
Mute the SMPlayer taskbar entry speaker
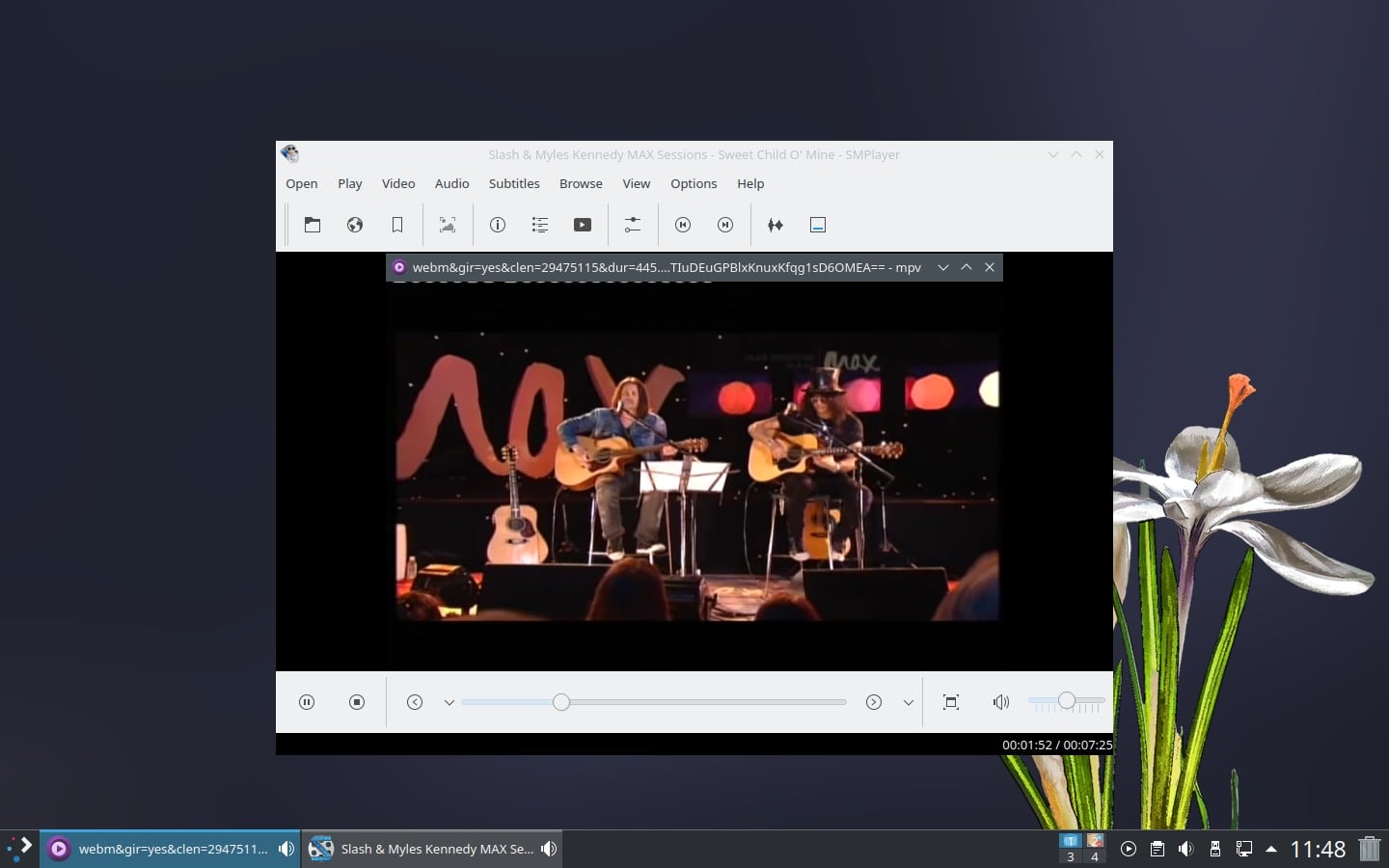coord(549,849)
